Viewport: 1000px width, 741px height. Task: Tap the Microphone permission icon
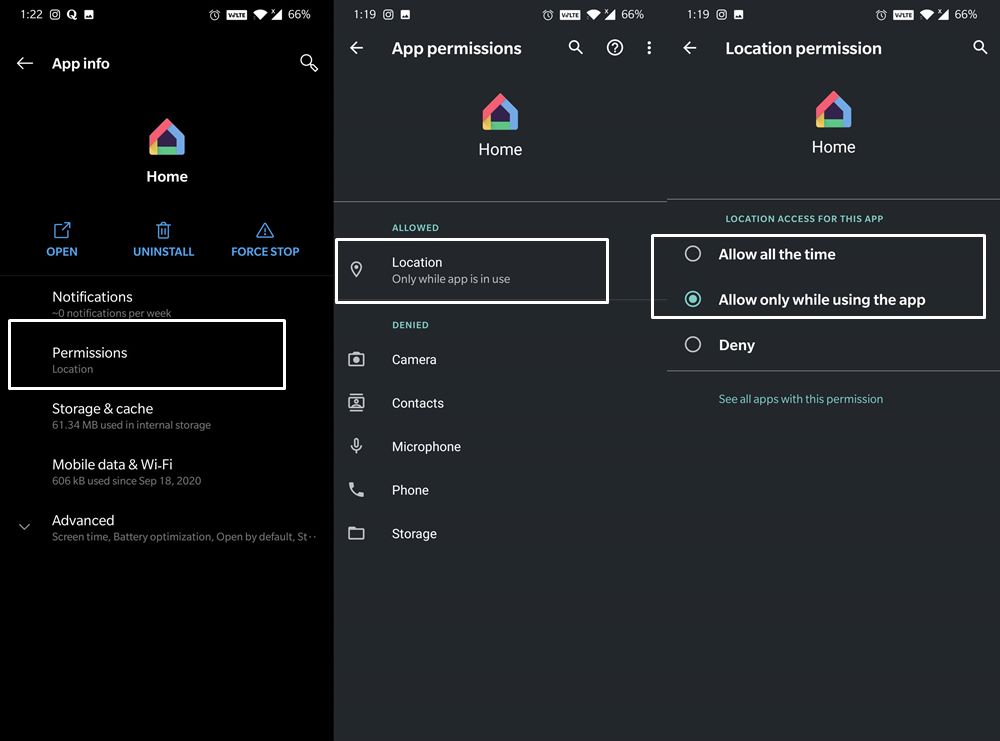(357, 446)
